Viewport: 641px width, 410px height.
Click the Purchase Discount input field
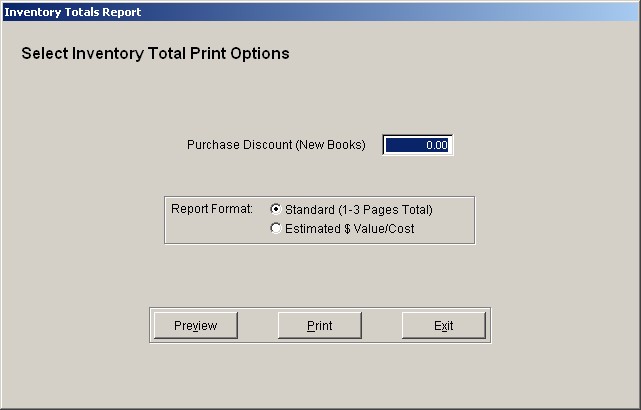[x=417, y=145]
